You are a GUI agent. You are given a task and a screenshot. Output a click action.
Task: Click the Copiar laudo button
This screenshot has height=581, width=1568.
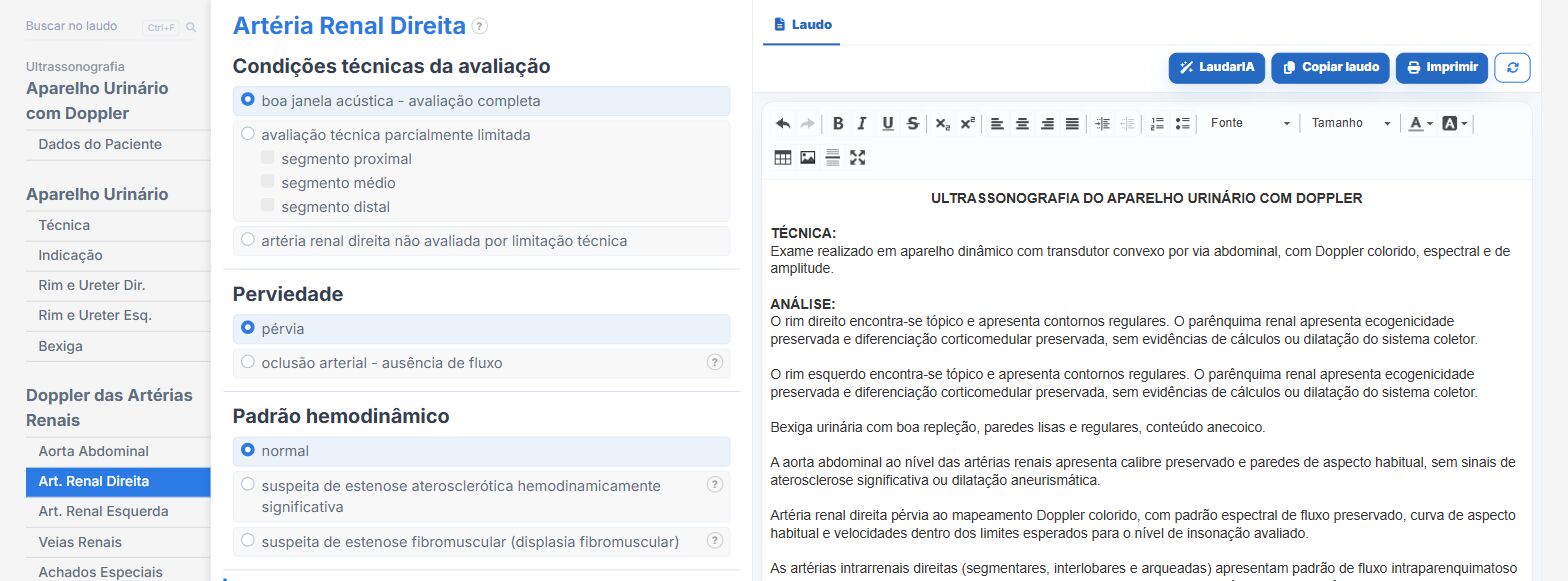tap(1331, 67)
